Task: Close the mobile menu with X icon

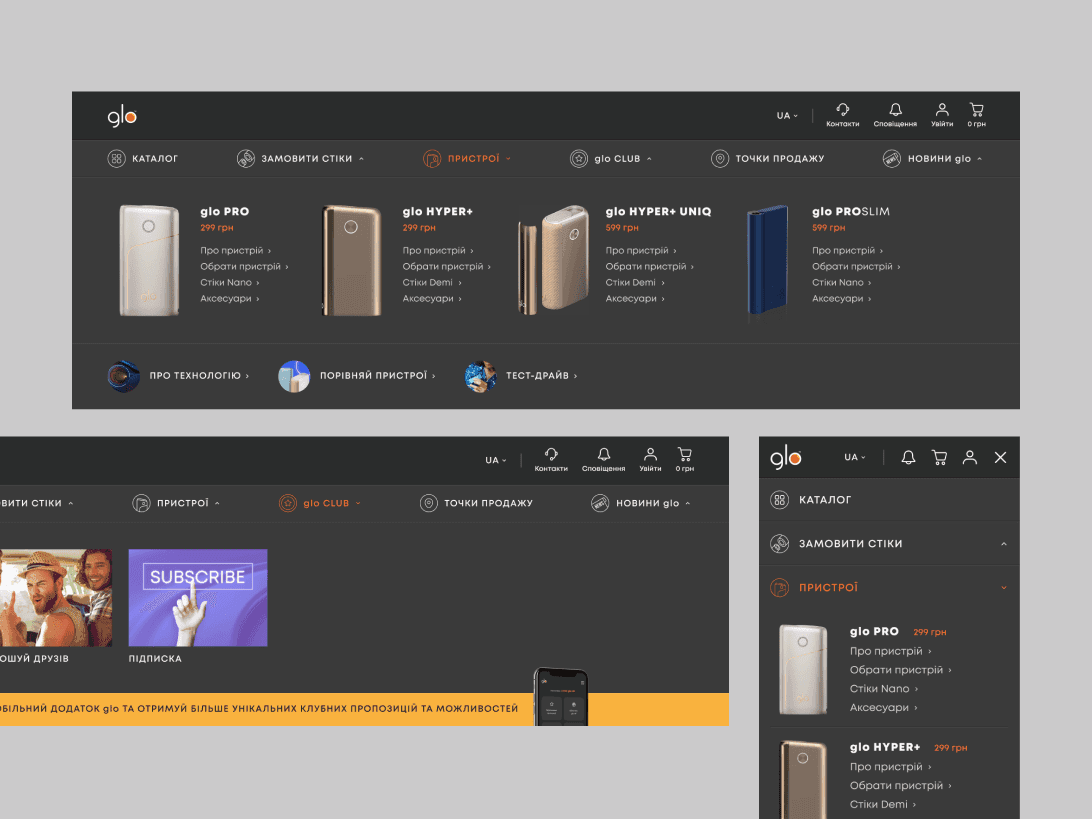Action: (x=1001, y=457)
